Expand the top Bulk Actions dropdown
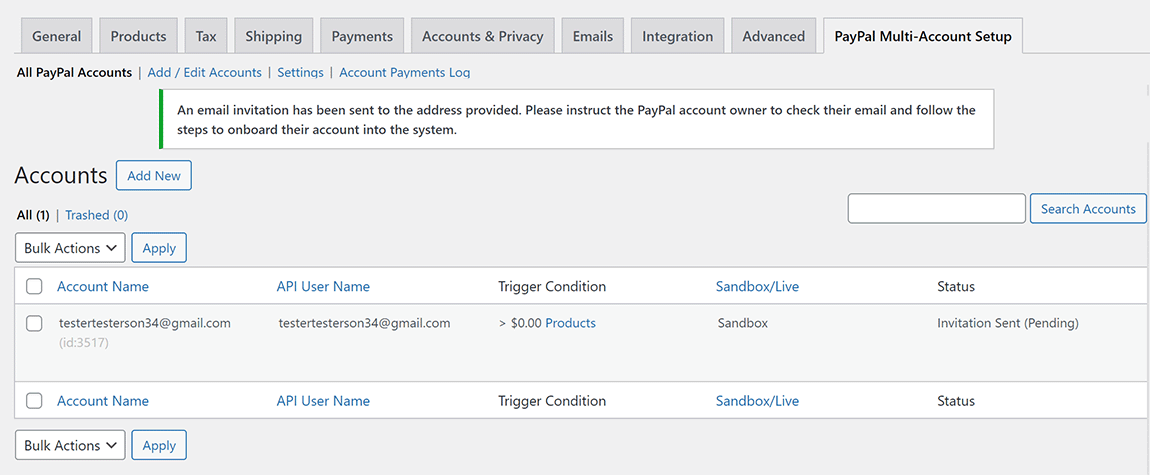 click(x=70, y=248)
